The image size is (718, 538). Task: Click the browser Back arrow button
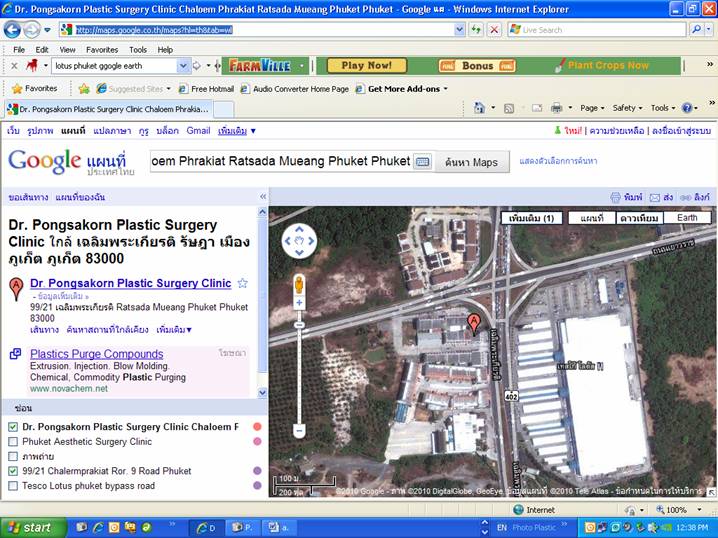pos(12,30)
